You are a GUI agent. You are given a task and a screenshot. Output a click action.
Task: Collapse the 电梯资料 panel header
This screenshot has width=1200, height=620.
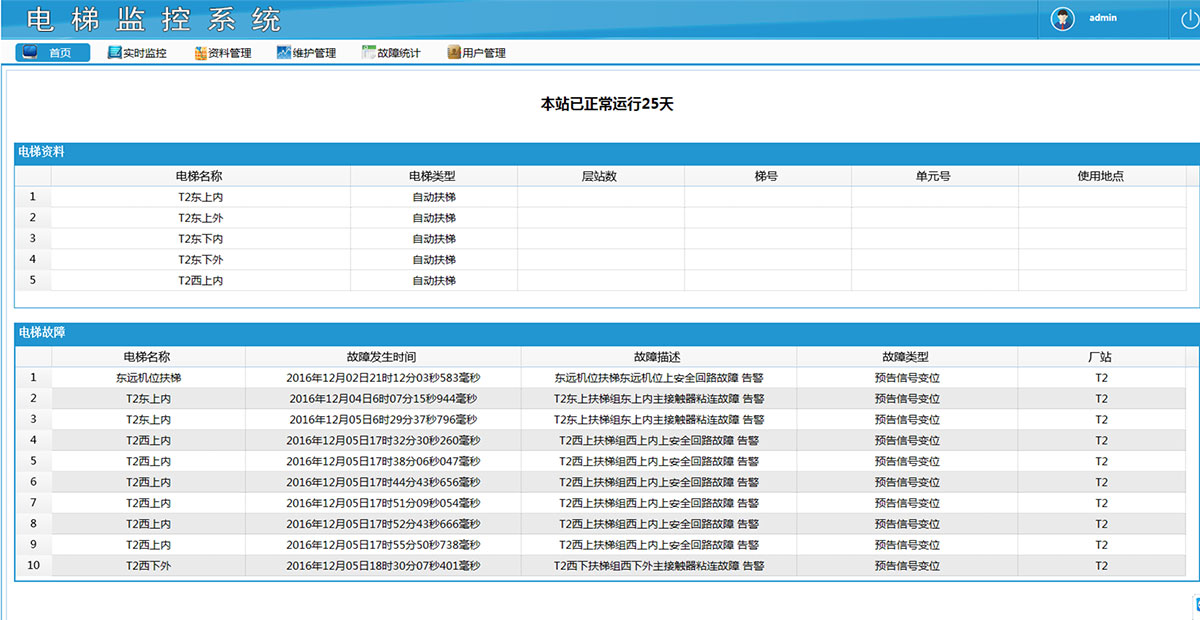41,152
